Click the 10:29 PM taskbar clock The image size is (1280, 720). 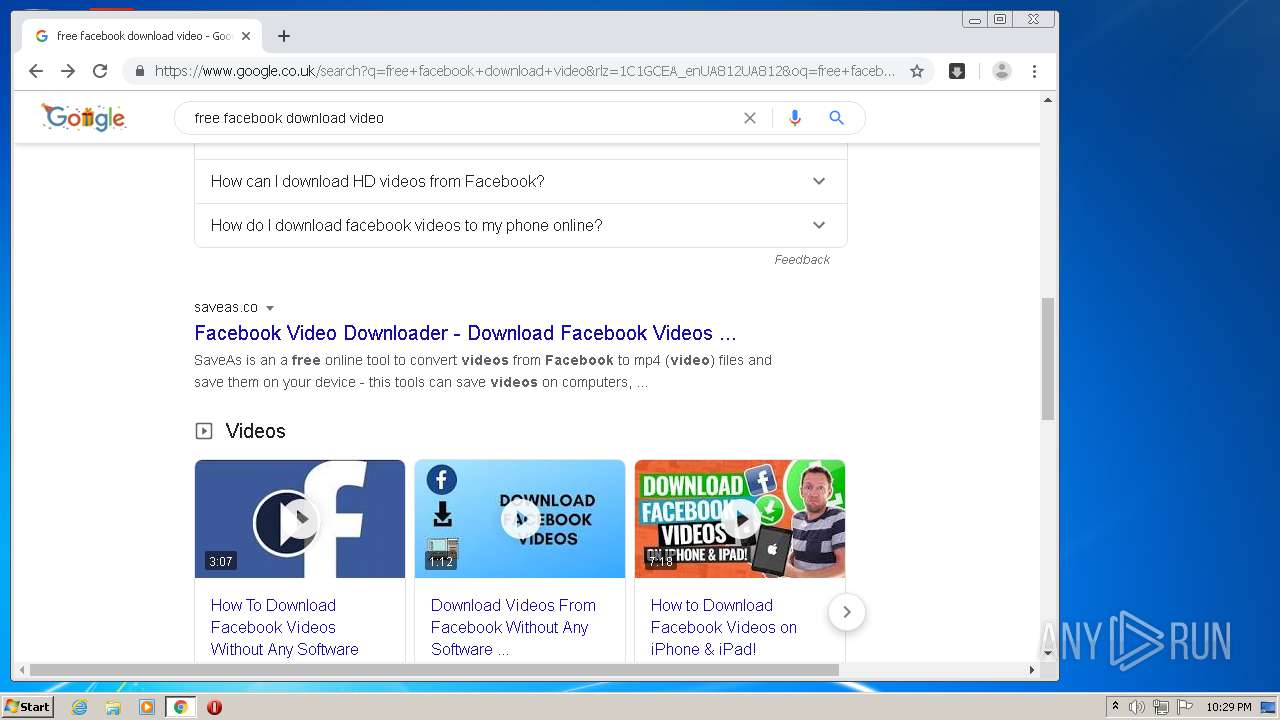[x=1228, y=707]
